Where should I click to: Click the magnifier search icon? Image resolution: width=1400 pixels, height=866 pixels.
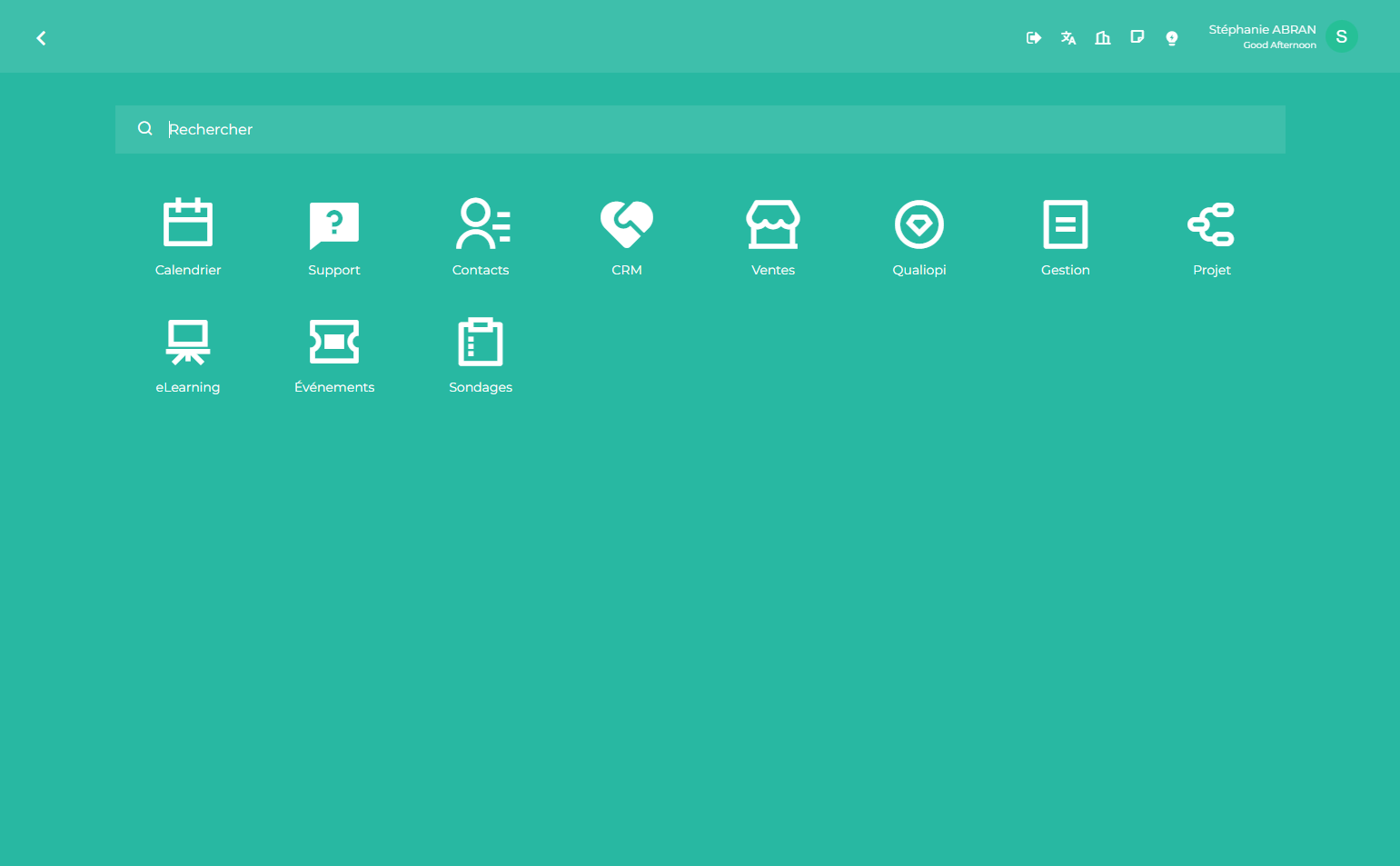pos(145,129)
